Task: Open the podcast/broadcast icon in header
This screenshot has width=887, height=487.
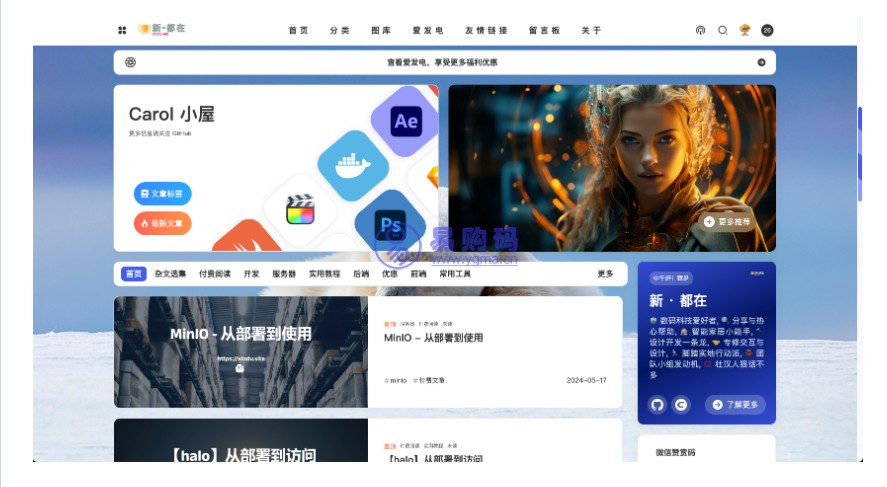Action: click(700, 30)
